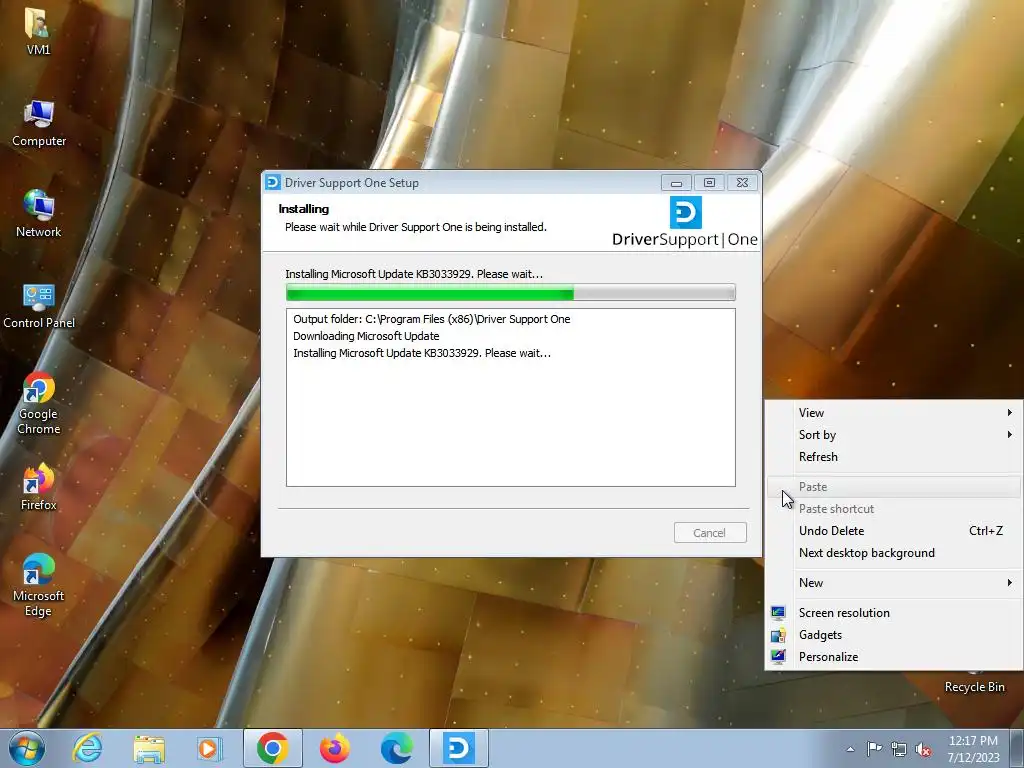The image size is (1024, 768).
Task: Open the VM1 user folder icon
Action: tap(38, 30)
